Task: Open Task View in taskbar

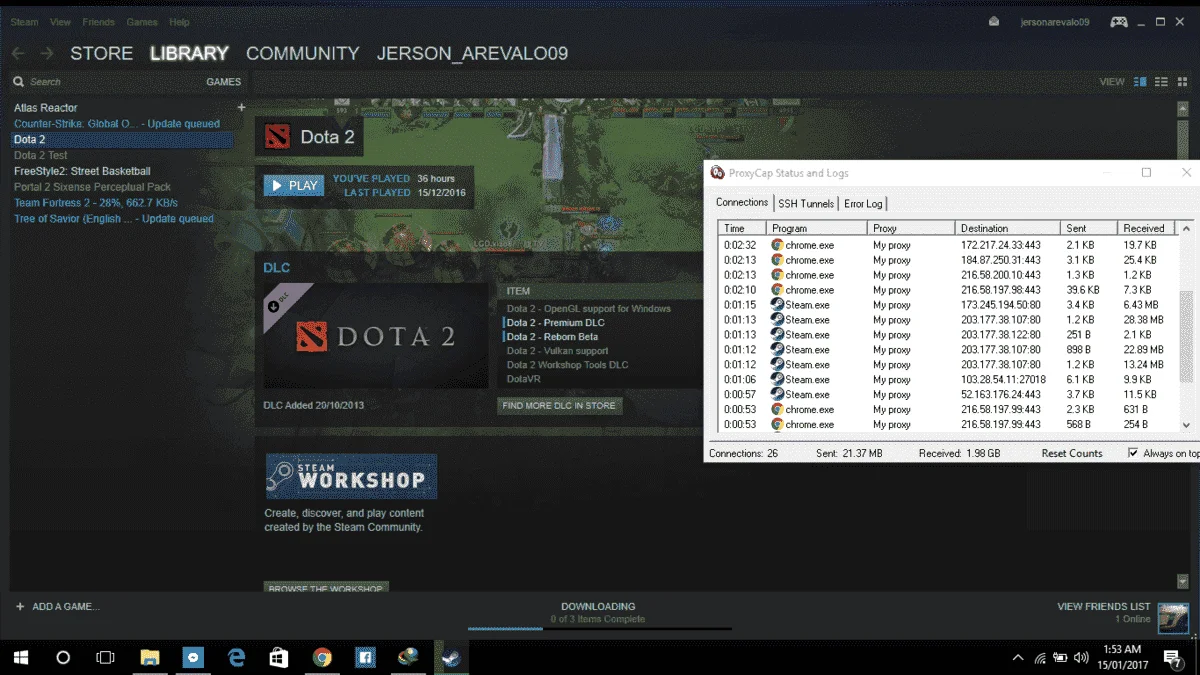Action: (x=105, y=657)
